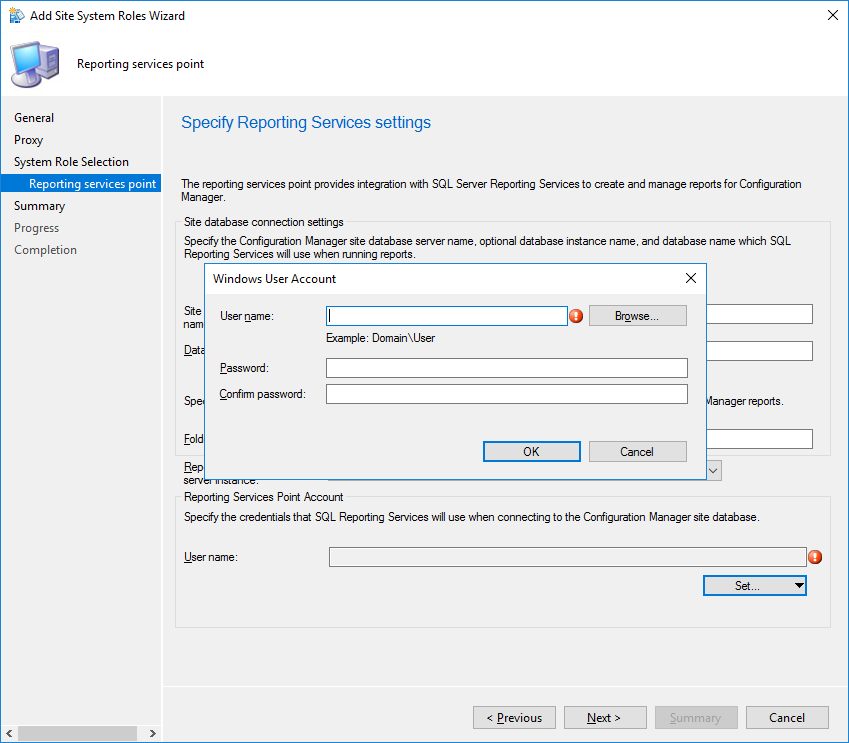Screen dimensions: 849x743
Task: Click into the Password field
Action: tap(506, 367)
